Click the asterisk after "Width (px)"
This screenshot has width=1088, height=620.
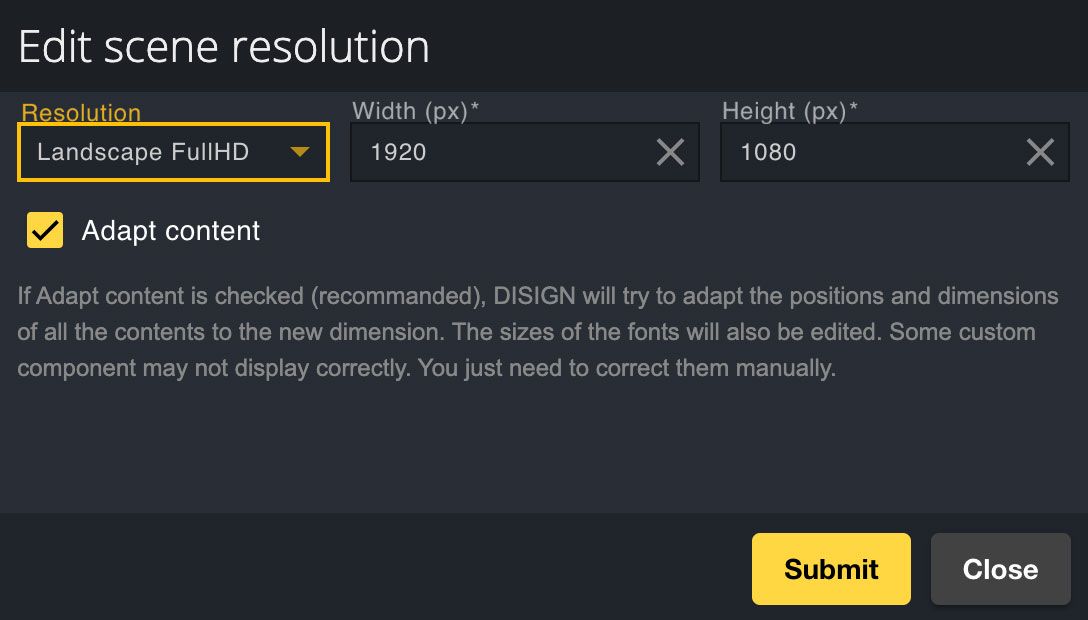pyautogui.click(x=475, y=109)
